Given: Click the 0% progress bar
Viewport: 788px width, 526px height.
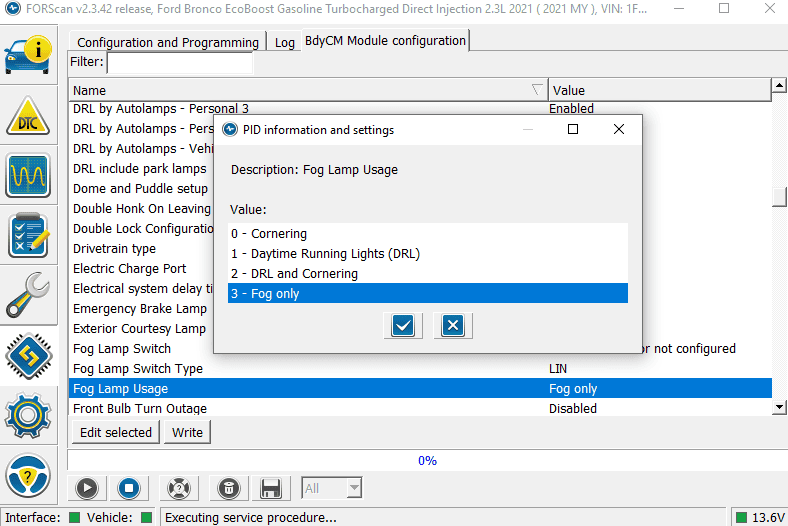Looking at the screenshot, I should coord(427,460).
